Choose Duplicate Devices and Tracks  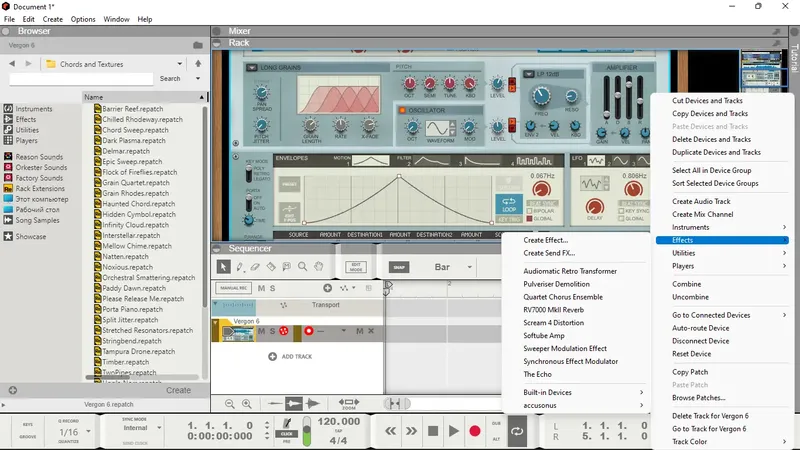pos(716,152)
